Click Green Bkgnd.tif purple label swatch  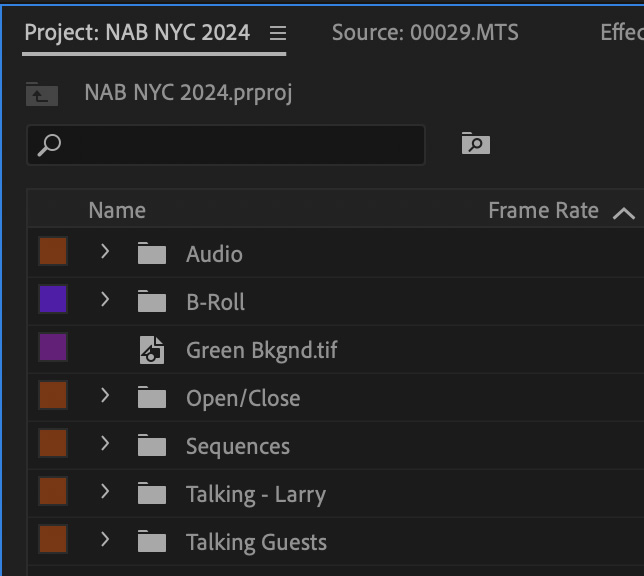[x=53, y=347]
